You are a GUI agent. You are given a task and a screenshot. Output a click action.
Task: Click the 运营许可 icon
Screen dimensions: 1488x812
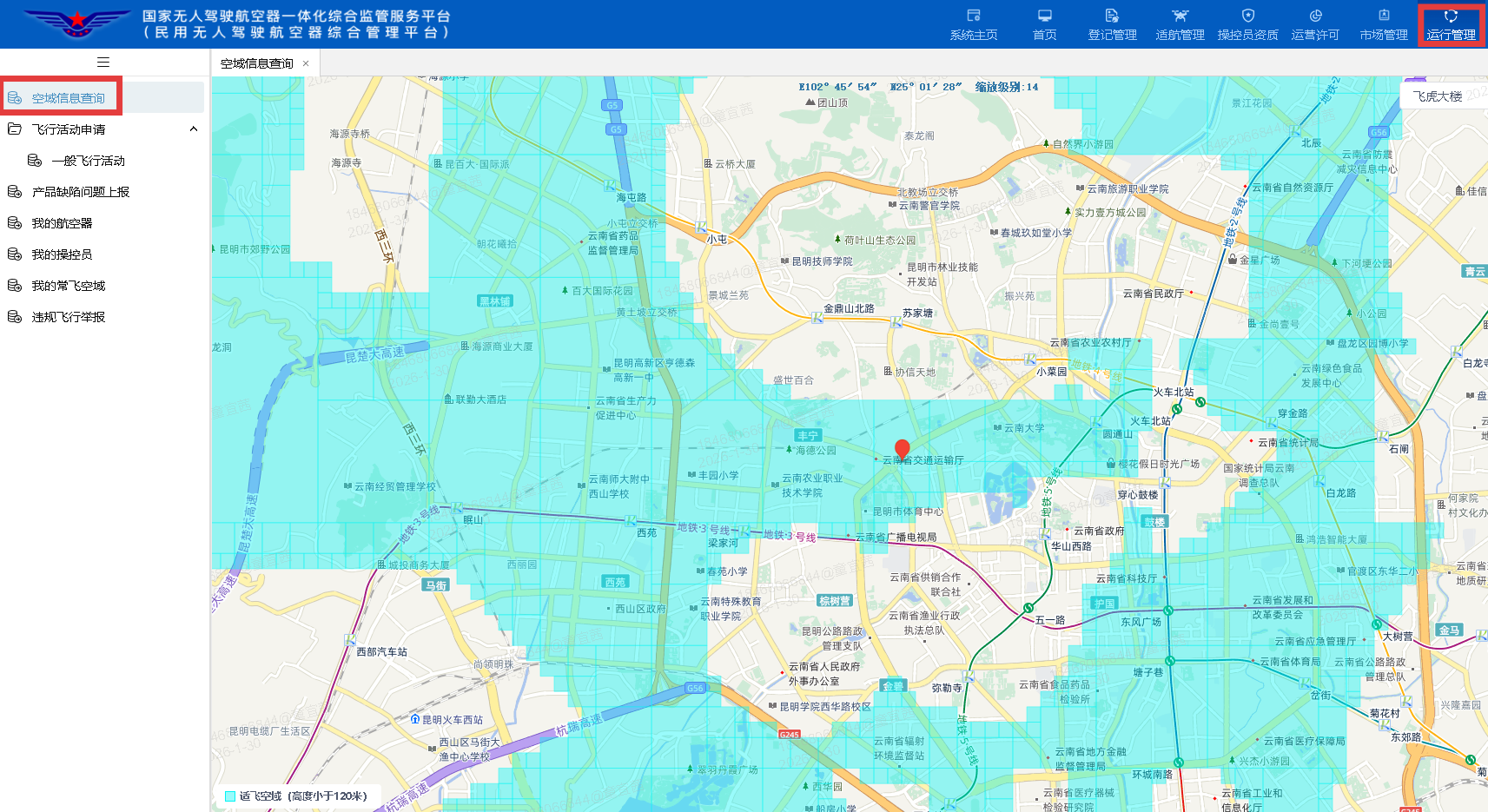1315,16
